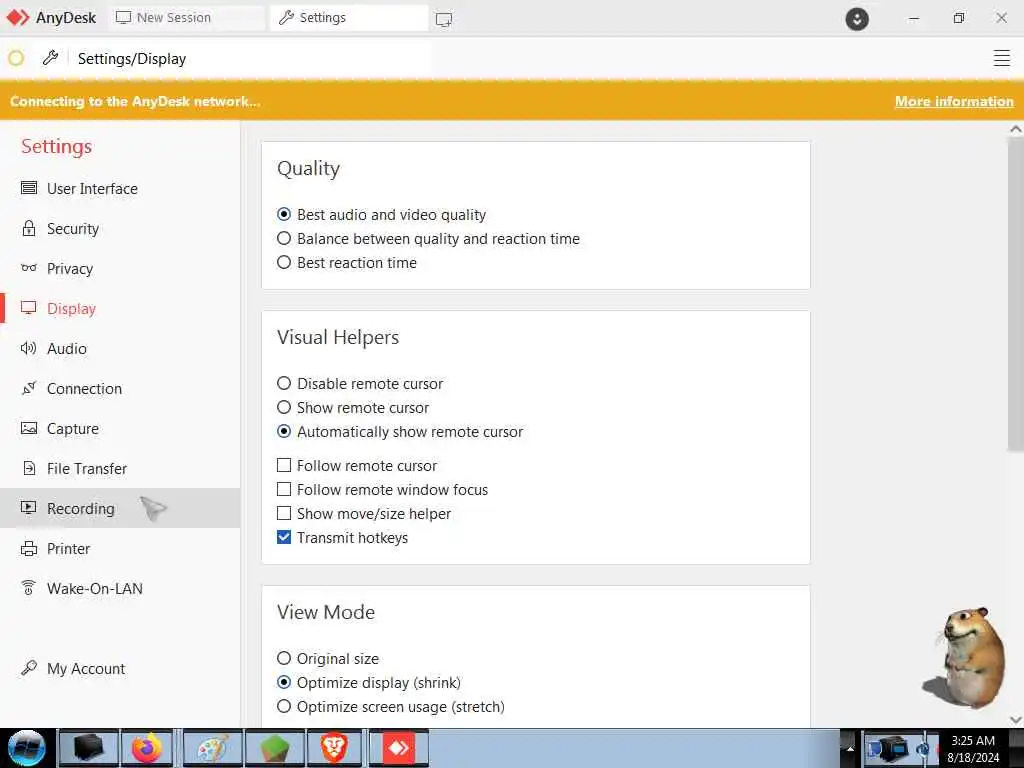
Task: Click the round dark download arrow icon
Action: (x=857, y=18)
